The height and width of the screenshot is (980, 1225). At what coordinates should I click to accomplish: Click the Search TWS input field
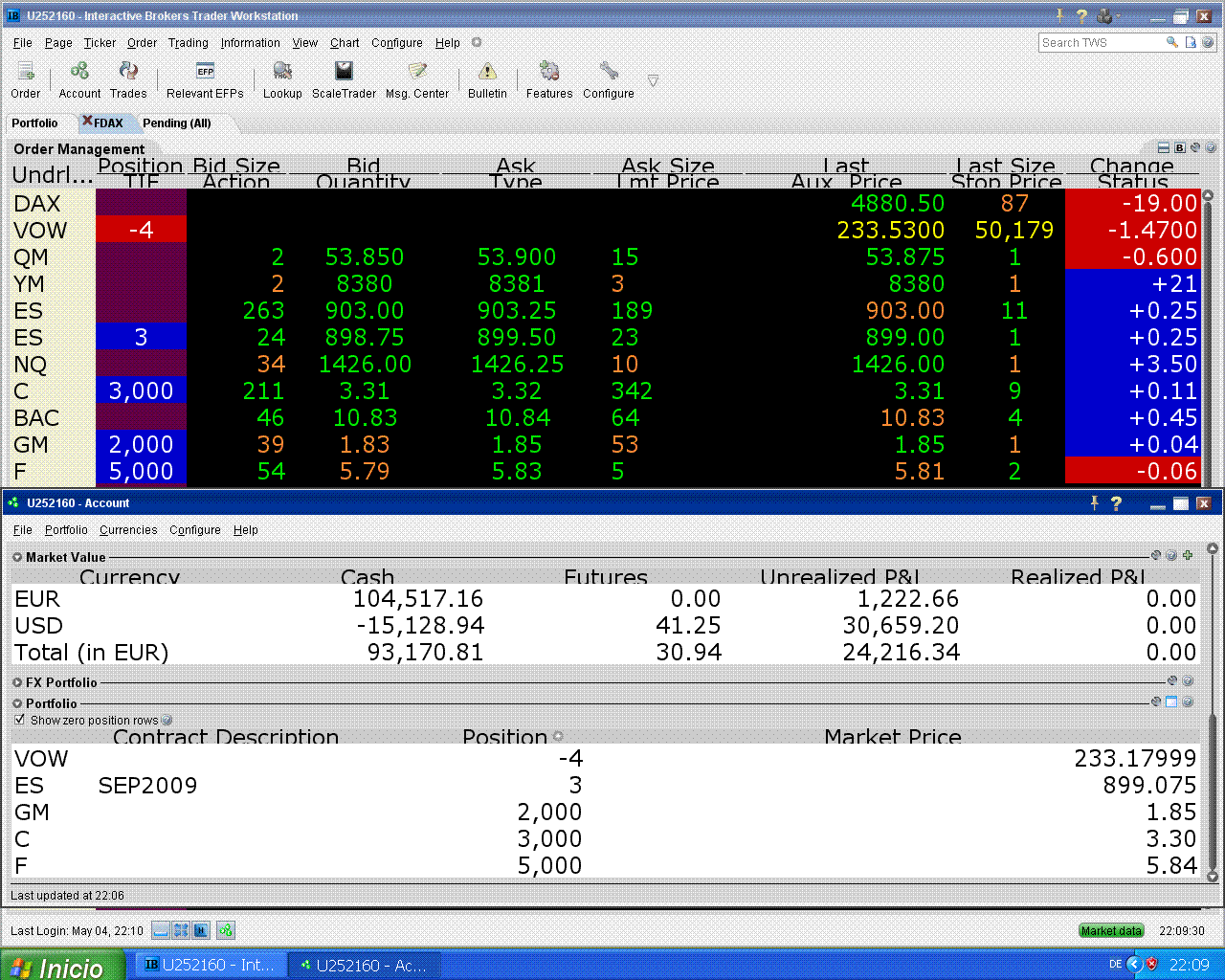coord(1101,43)
